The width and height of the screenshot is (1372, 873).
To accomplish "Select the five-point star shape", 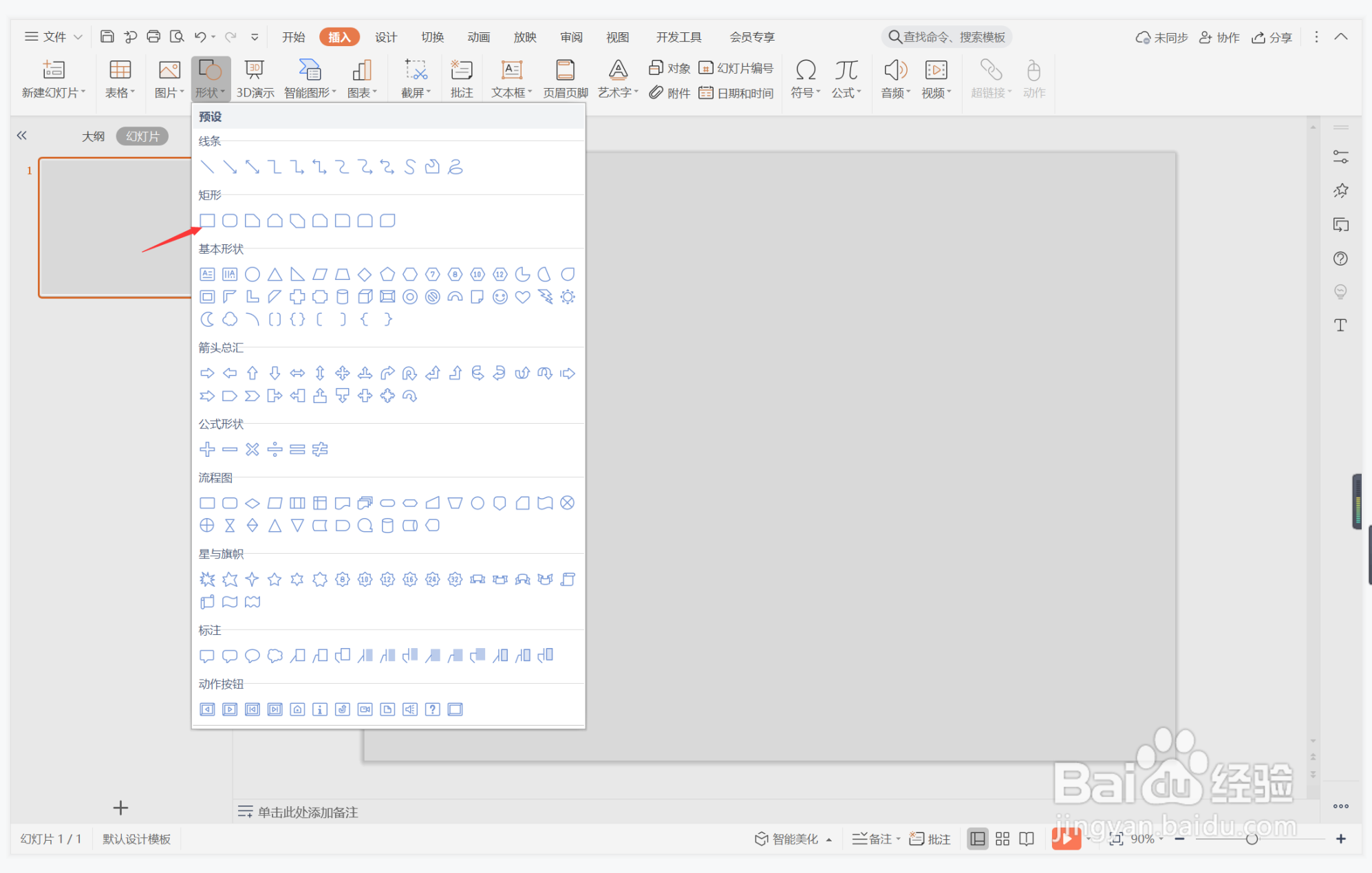I will (x=275, y=579).
